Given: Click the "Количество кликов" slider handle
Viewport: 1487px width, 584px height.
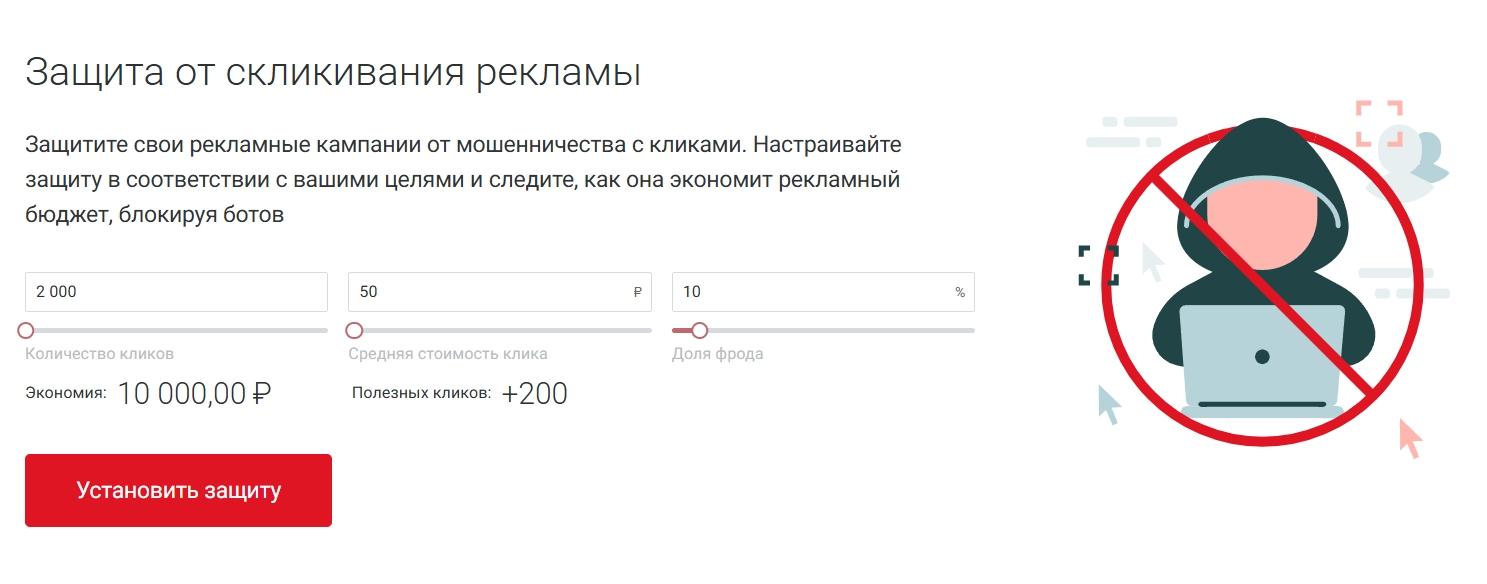Looking at the screenshot, I should [x=26, y=330].
